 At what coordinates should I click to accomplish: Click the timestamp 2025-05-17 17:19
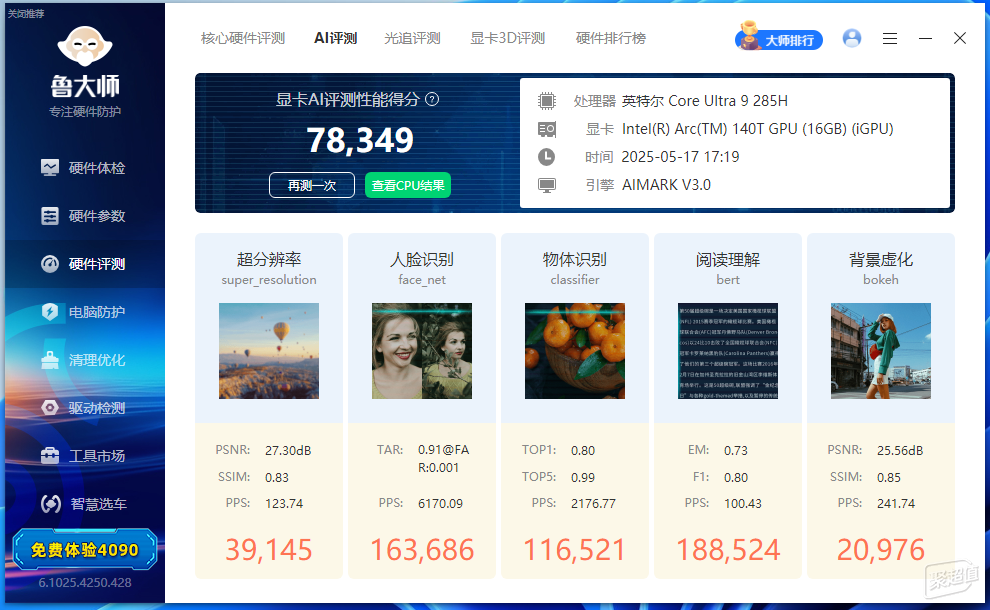[681, 157]
